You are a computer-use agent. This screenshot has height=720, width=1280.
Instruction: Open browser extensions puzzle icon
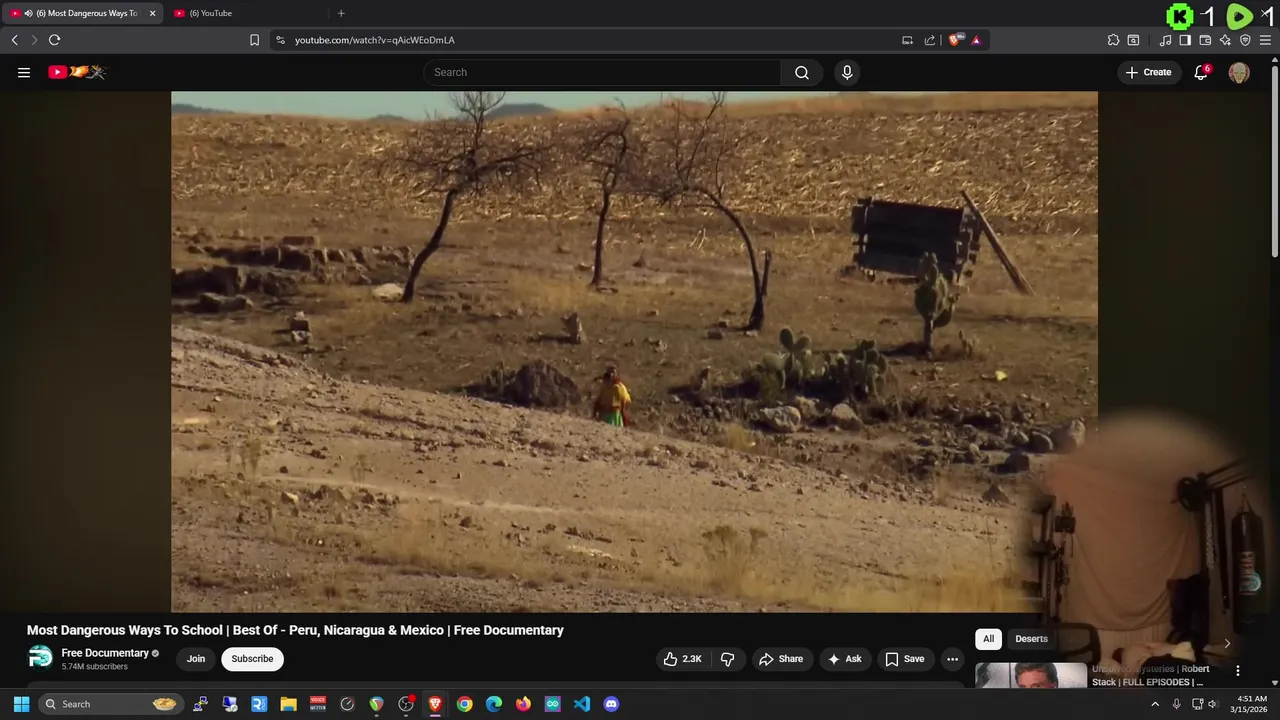[1113, 40]
